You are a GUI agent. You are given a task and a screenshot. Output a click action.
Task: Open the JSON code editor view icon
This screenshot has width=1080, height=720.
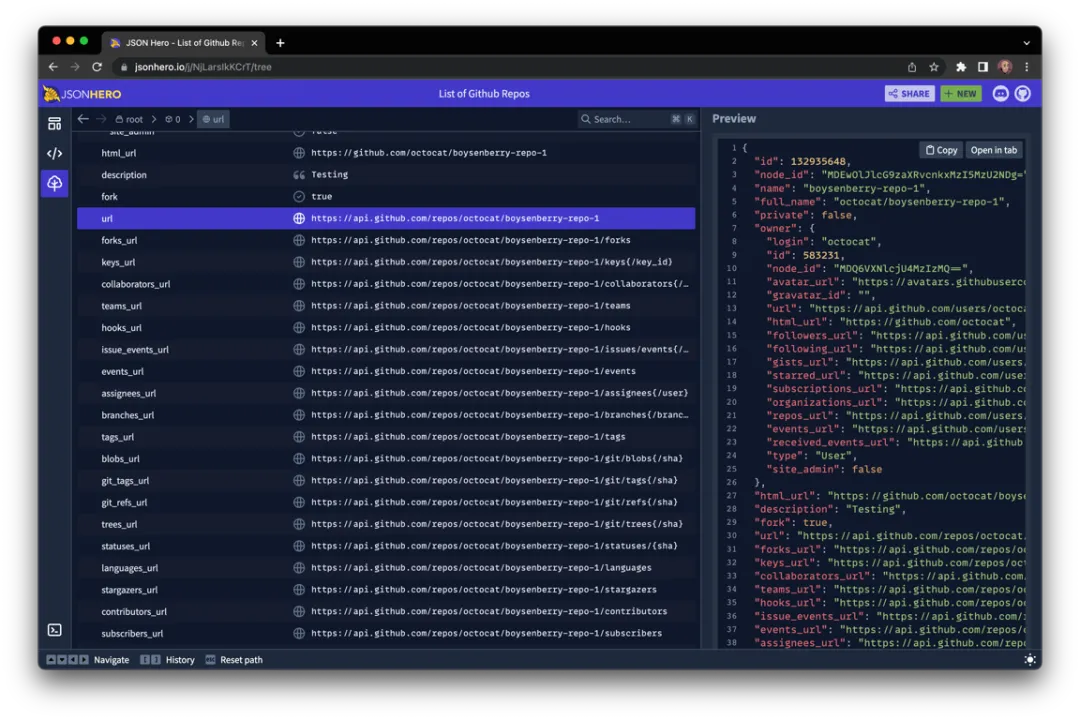pos(54,153)
